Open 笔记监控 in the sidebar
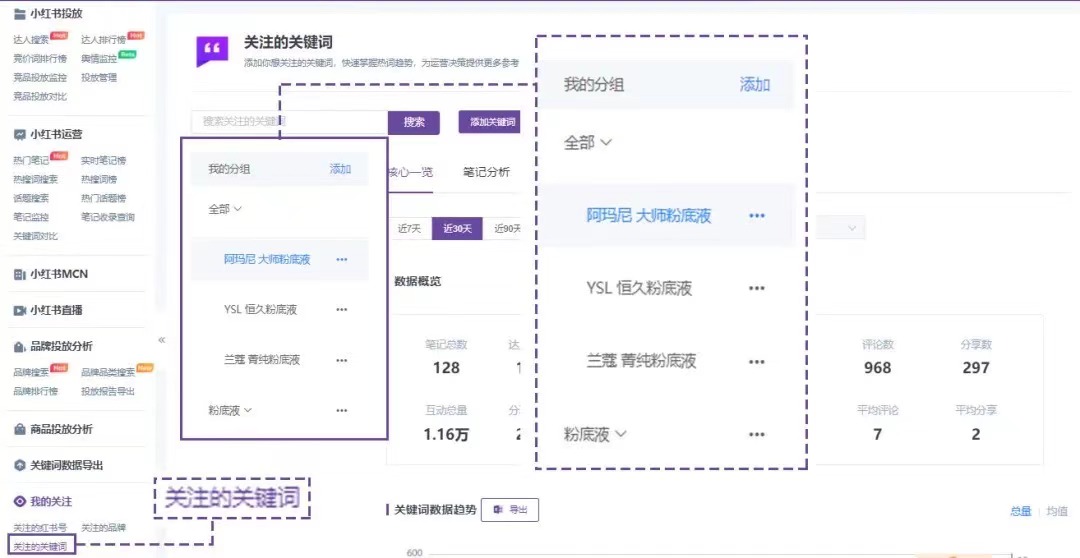The height and width of the screenshot is (558, 1080). [x=31, y=218]
